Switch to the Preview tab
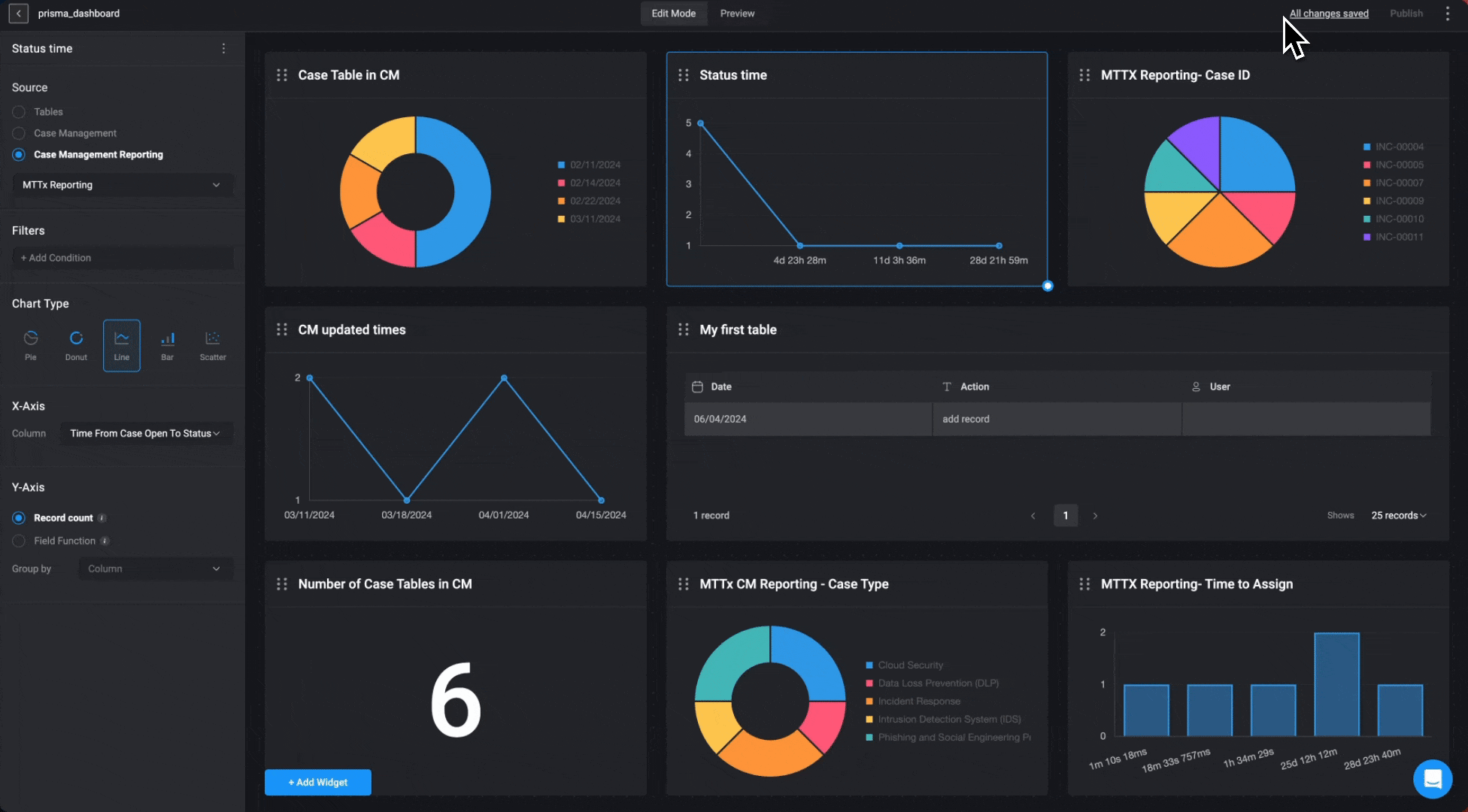The image size is (1468, 812). pyautogui.click(x=737, y=14)
